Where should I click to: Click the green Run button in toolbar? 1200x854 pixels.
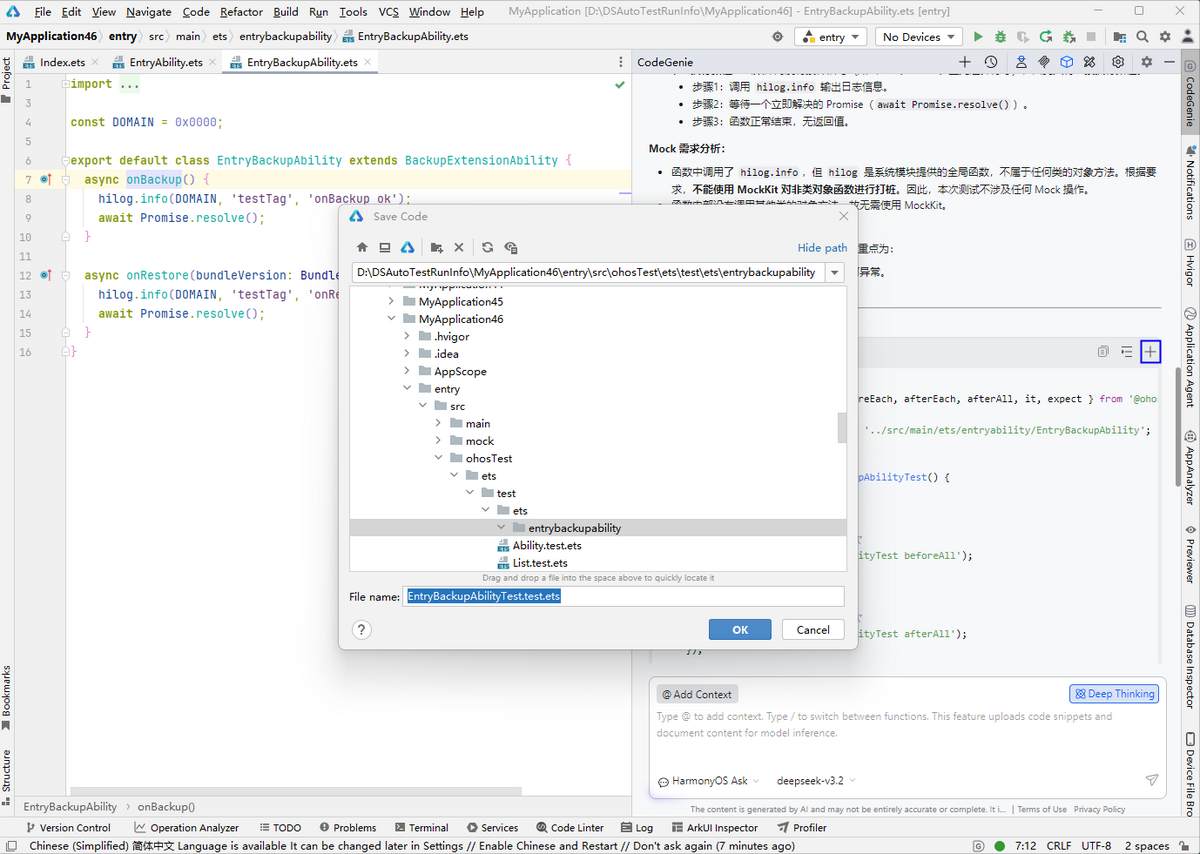tap(978, 37)
